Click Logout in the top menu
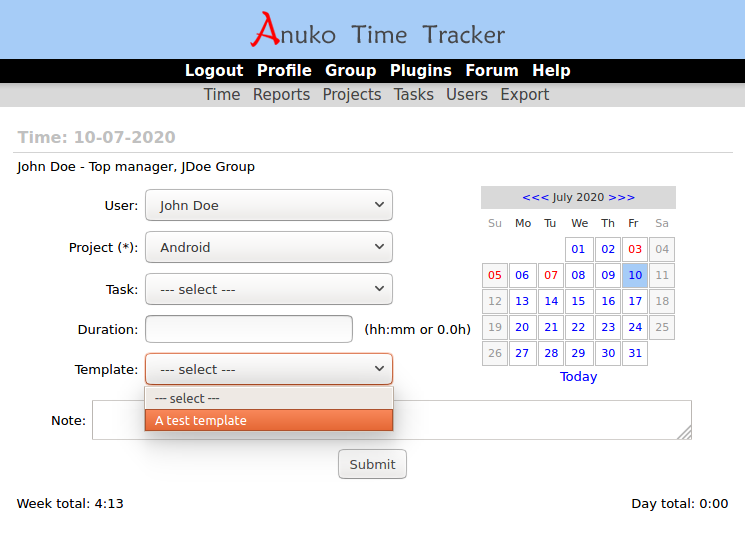The width and height of the screenshot is (745, 538). pos(214,70)
